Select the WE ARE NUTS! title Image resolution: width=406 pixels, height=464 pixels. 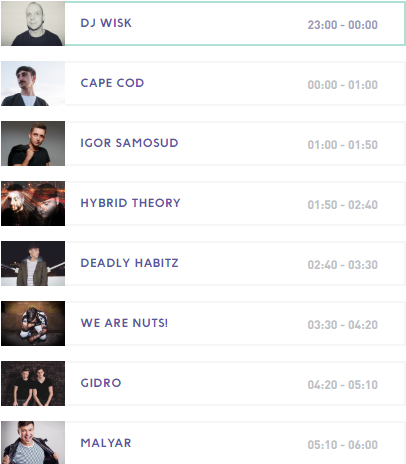point(124,323)
